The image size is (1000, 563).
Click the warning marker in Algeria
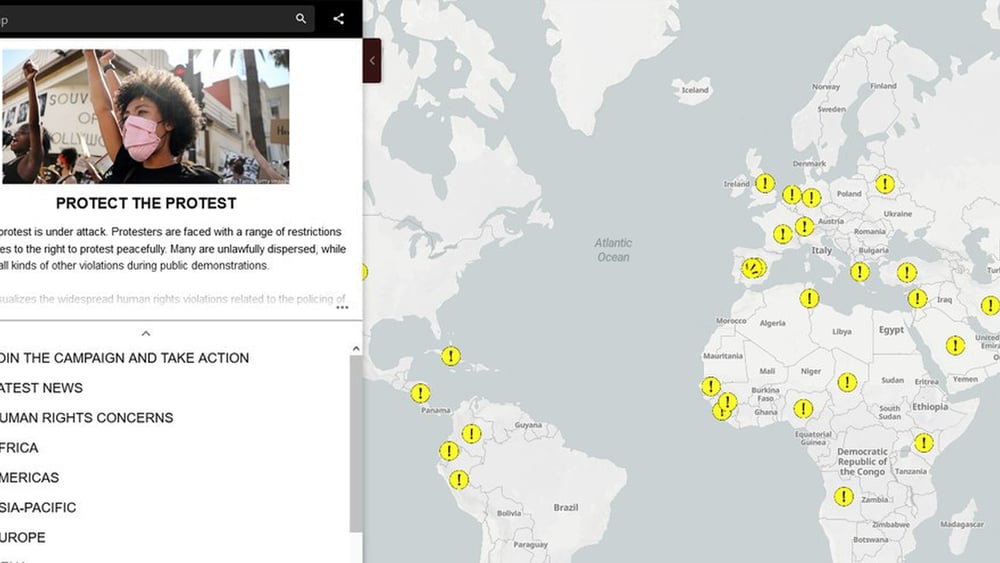pos(809,298)
